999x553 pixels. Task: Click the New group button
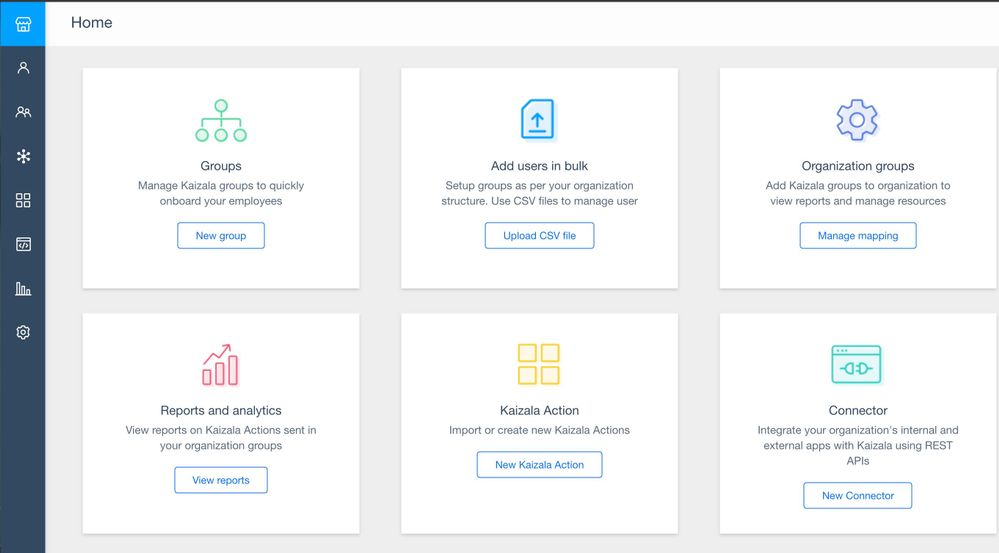click(x=221, y=236)
